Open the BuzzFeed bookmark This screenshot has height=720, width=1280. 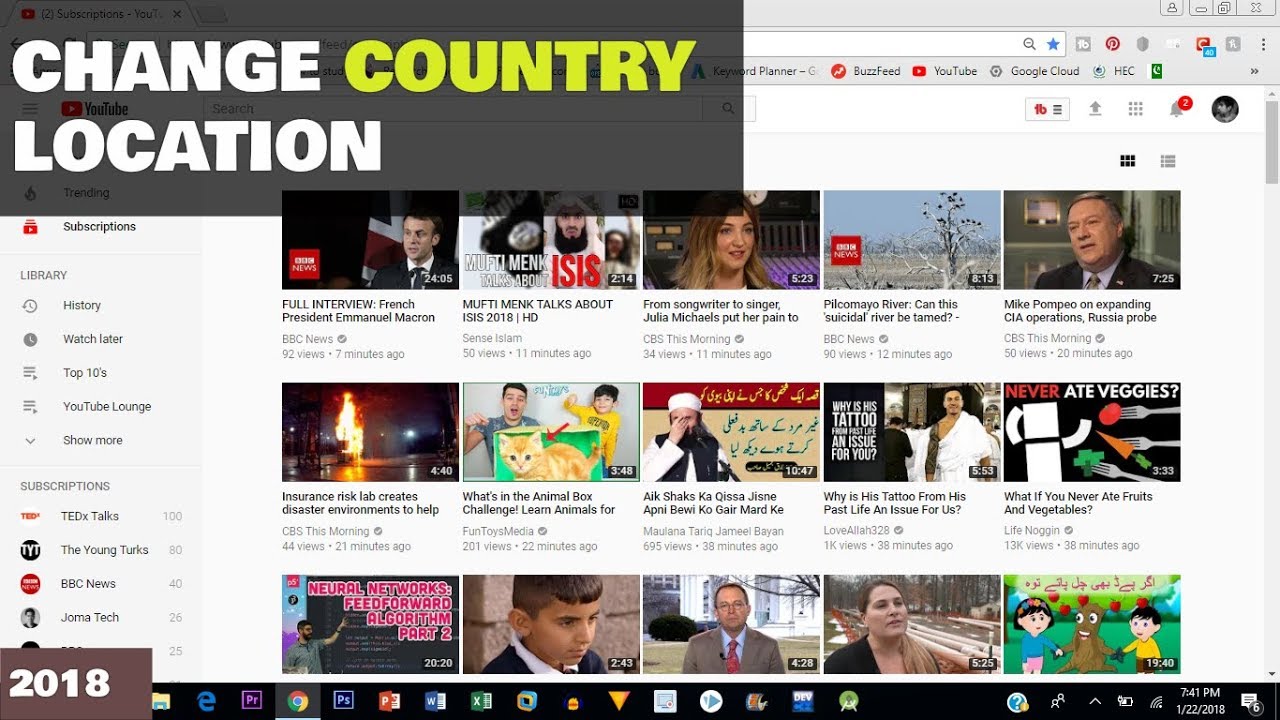(x=866, y=71)
